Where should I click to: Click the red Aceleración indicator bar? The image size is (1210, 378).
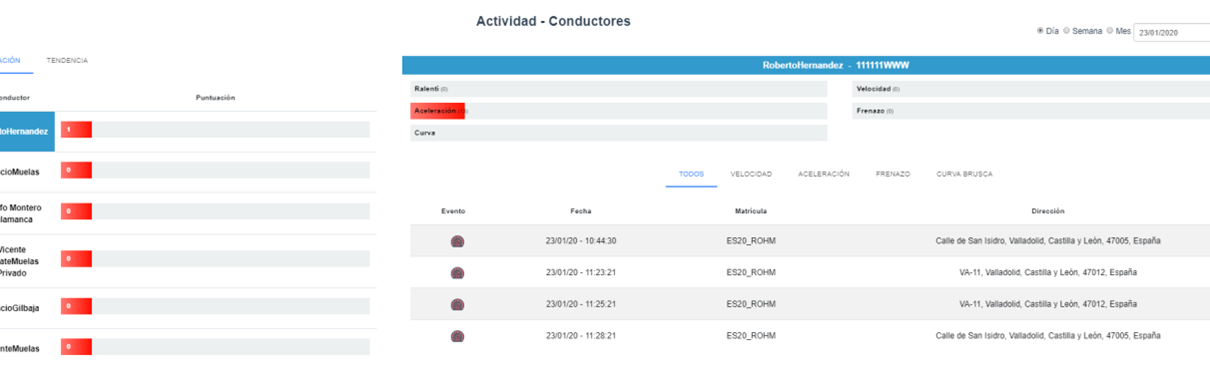438,111
